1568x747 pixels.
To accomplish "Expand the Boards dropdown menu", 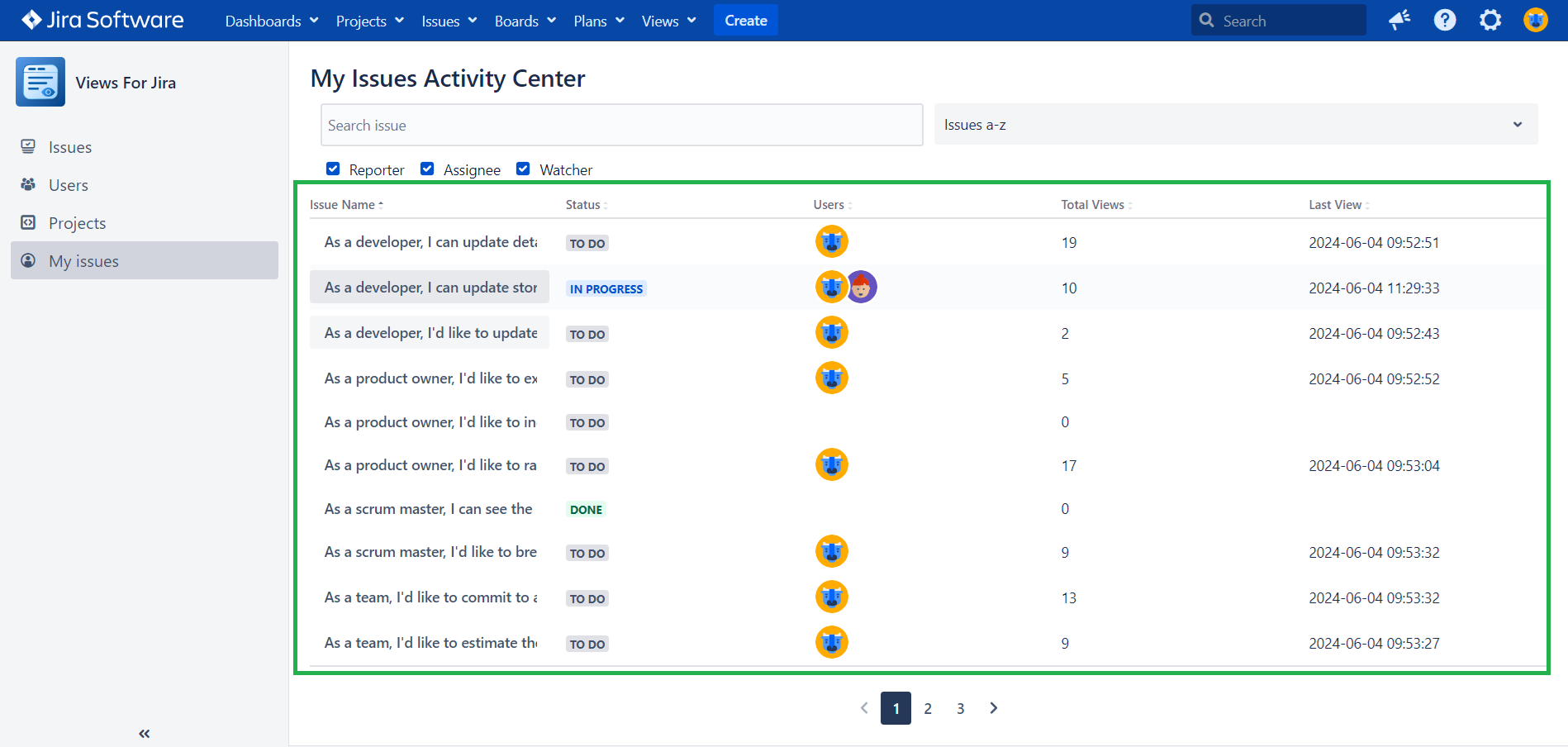I will pyautogui.click(x=525, y=21).
